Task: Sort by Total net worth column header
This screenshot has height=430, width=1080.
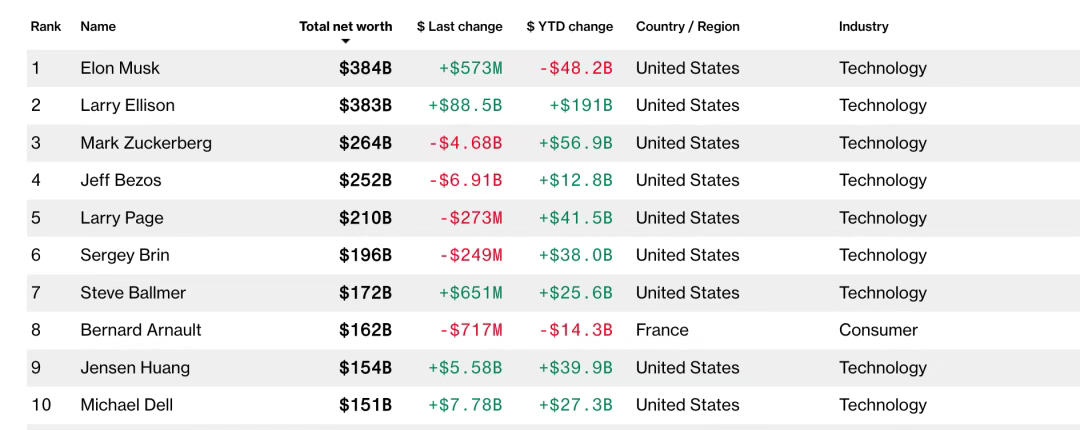Action: (345, 26)
